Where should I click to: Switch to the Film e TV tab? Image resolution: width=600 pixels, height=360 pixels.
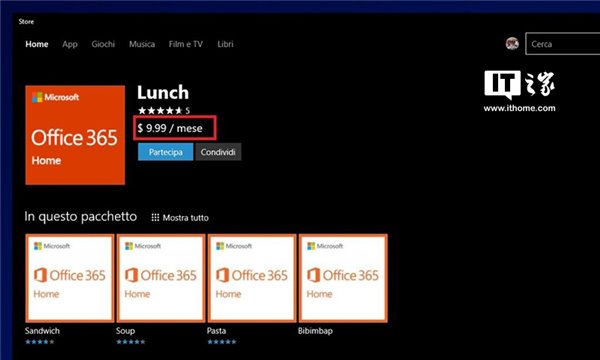(186, 44)
